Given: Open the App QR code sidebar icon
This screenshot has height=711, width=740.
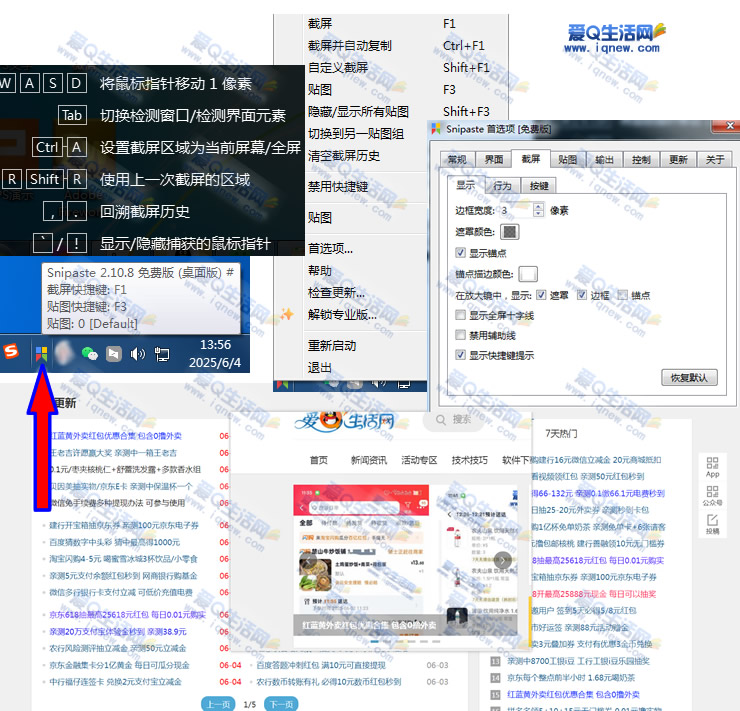Looking at the screenshot, I should (x=713, y=467).
